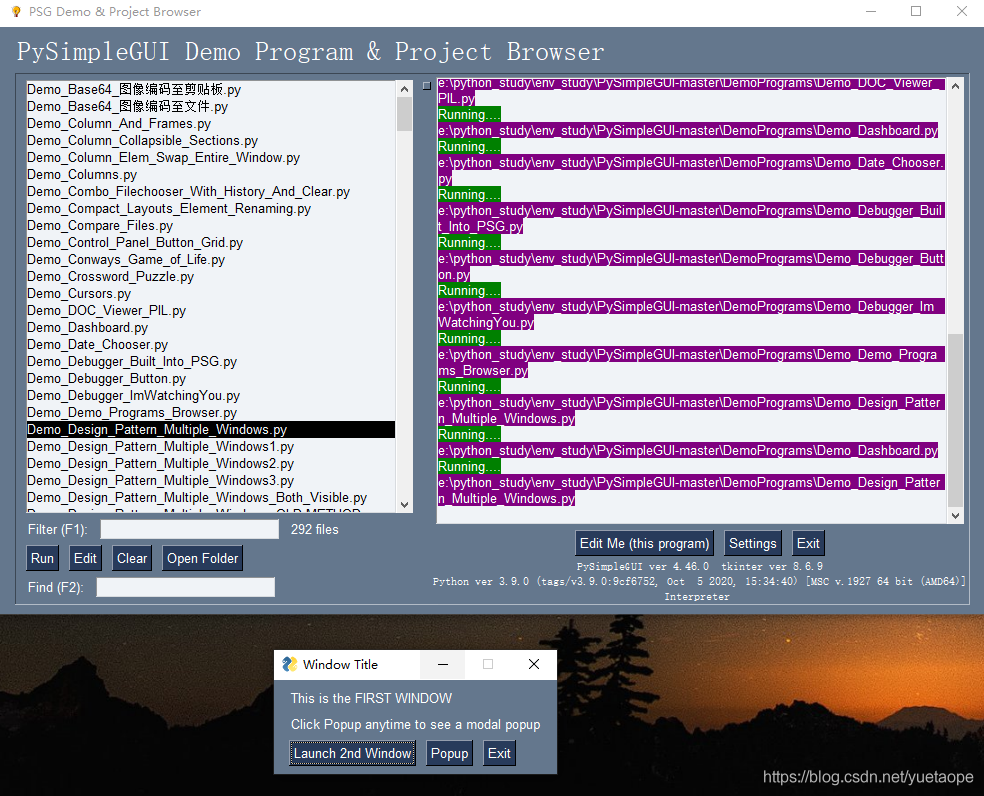Select Demo_Design_Pattern_Multiple_Windows_Both_Visible.py
This screenshot has width=984, height=796.
coord(211,497)
